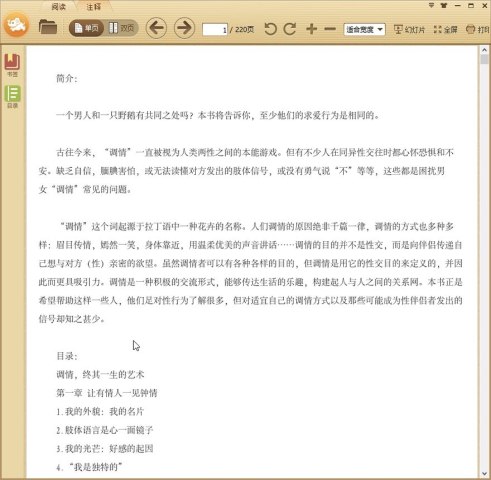491x480 pixels.
Task: Click the page number input field
Action: pos(215,30)
